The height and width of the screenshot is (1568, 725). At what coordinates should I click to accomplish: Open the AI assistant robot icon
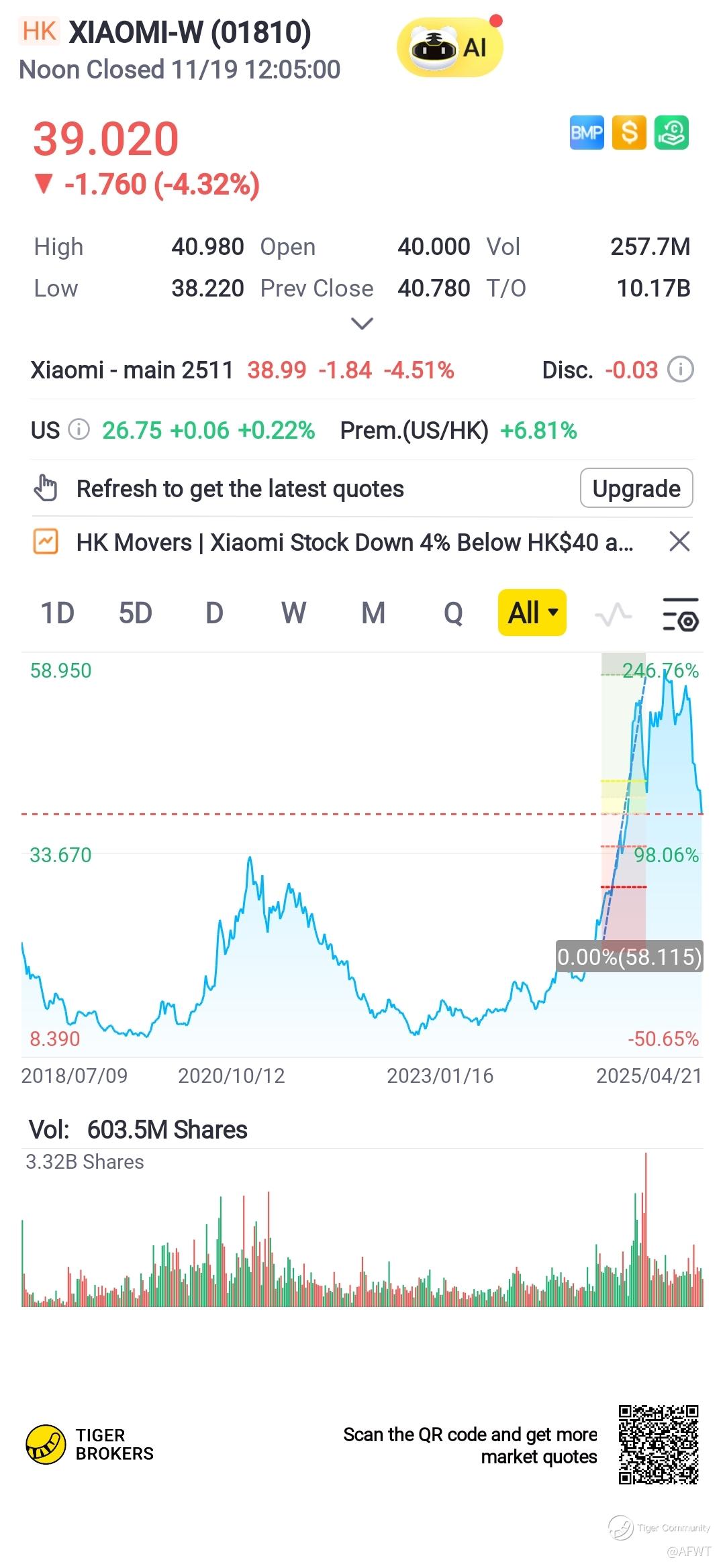[x=450, y=47]
